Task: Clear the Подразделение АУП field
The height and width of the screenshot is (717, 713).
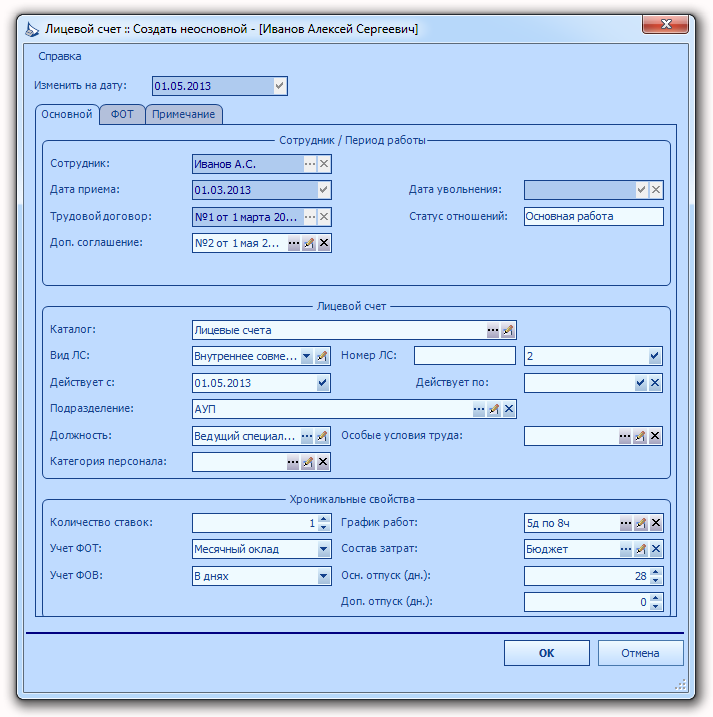Action: 509,409
